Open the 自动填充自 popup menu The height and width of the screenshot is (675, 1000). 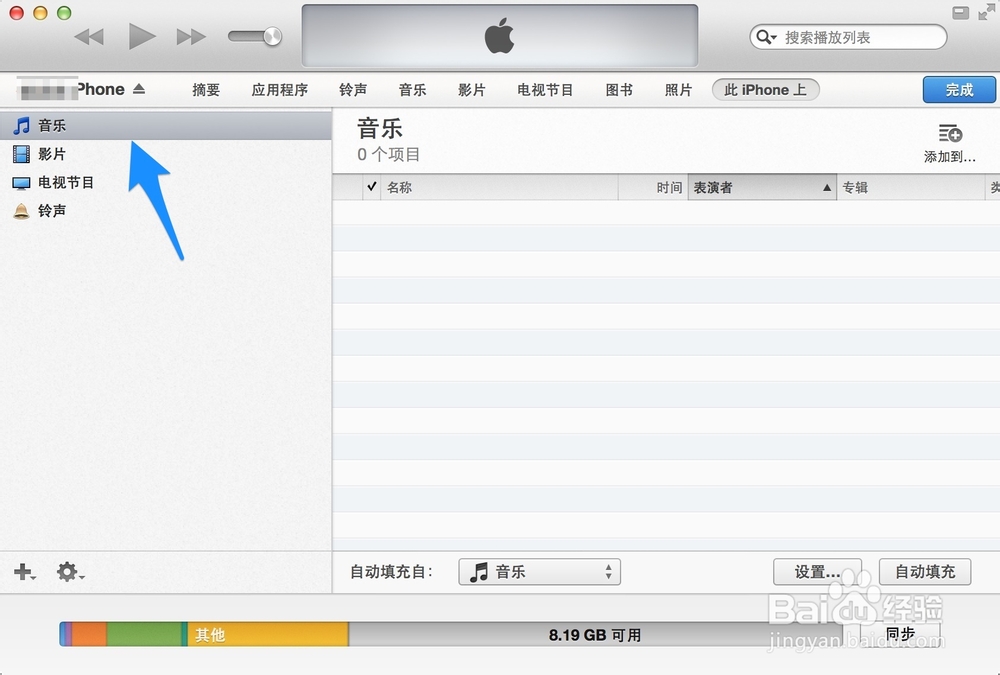539,572
